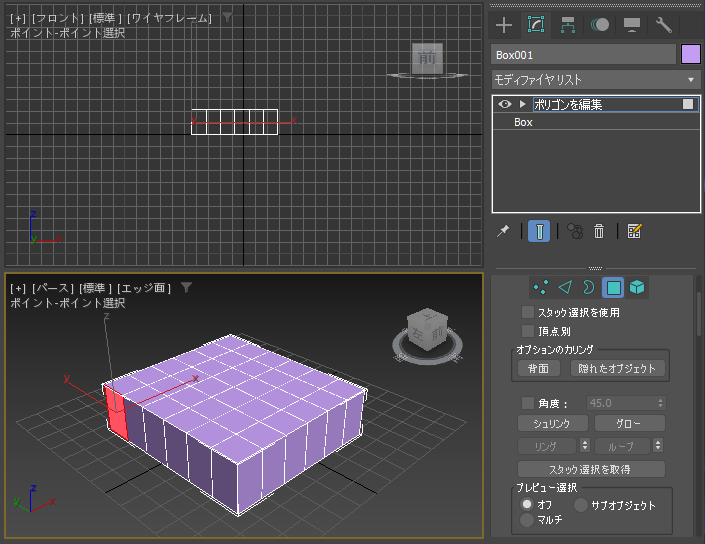Click the シュリンク button
705x544 pixels.
(x=553, y=424)
